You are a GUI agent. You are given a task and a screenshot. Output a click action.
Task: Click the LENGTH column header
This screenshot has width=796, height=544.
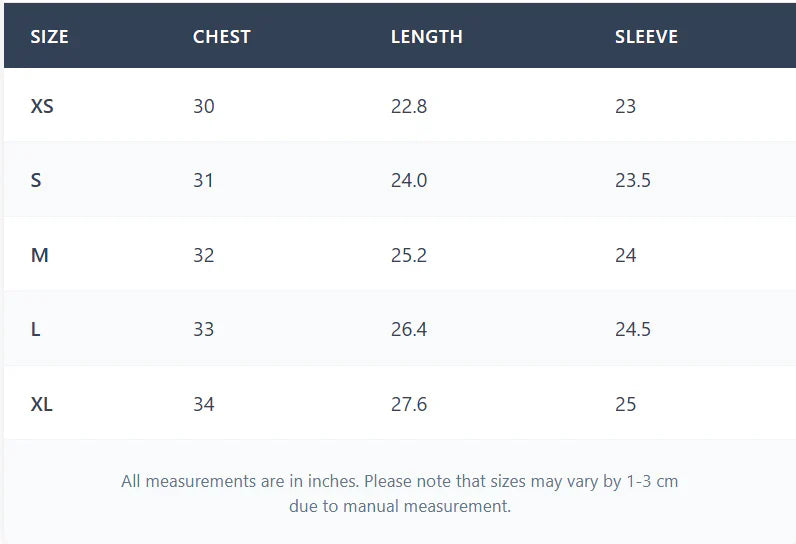click(426, 37)
